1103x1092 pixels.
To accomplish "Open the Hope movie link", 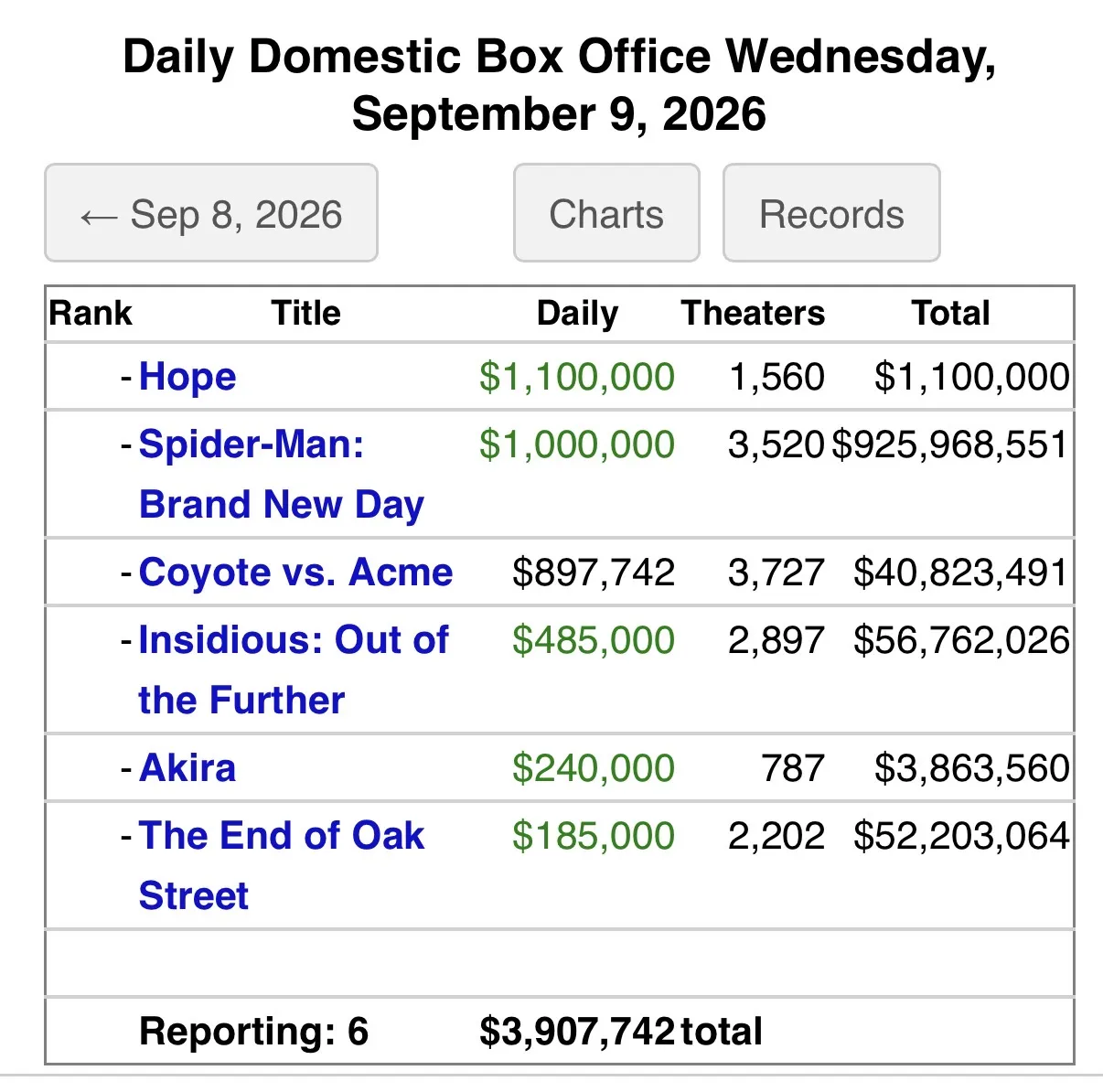I will (x=187, y=376).
